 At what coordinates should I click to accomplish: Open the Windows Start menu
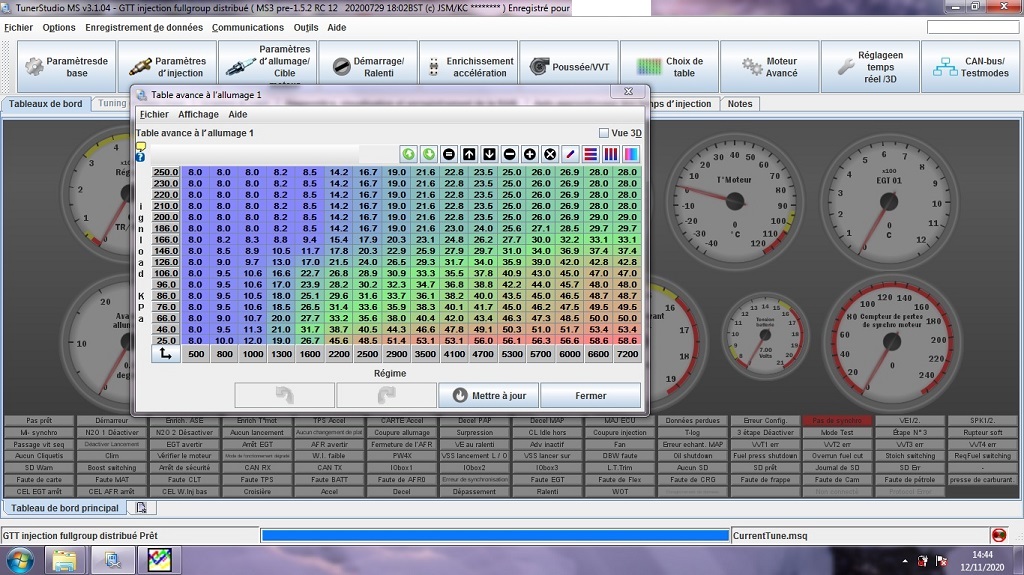pyautogui.click(x=20, y=561)
